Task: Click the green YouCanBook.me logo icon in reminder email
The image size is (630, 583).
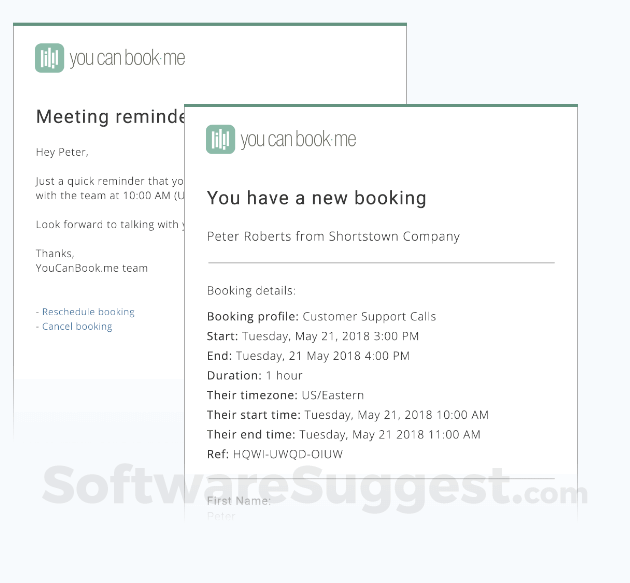Action: pos(49,58)
